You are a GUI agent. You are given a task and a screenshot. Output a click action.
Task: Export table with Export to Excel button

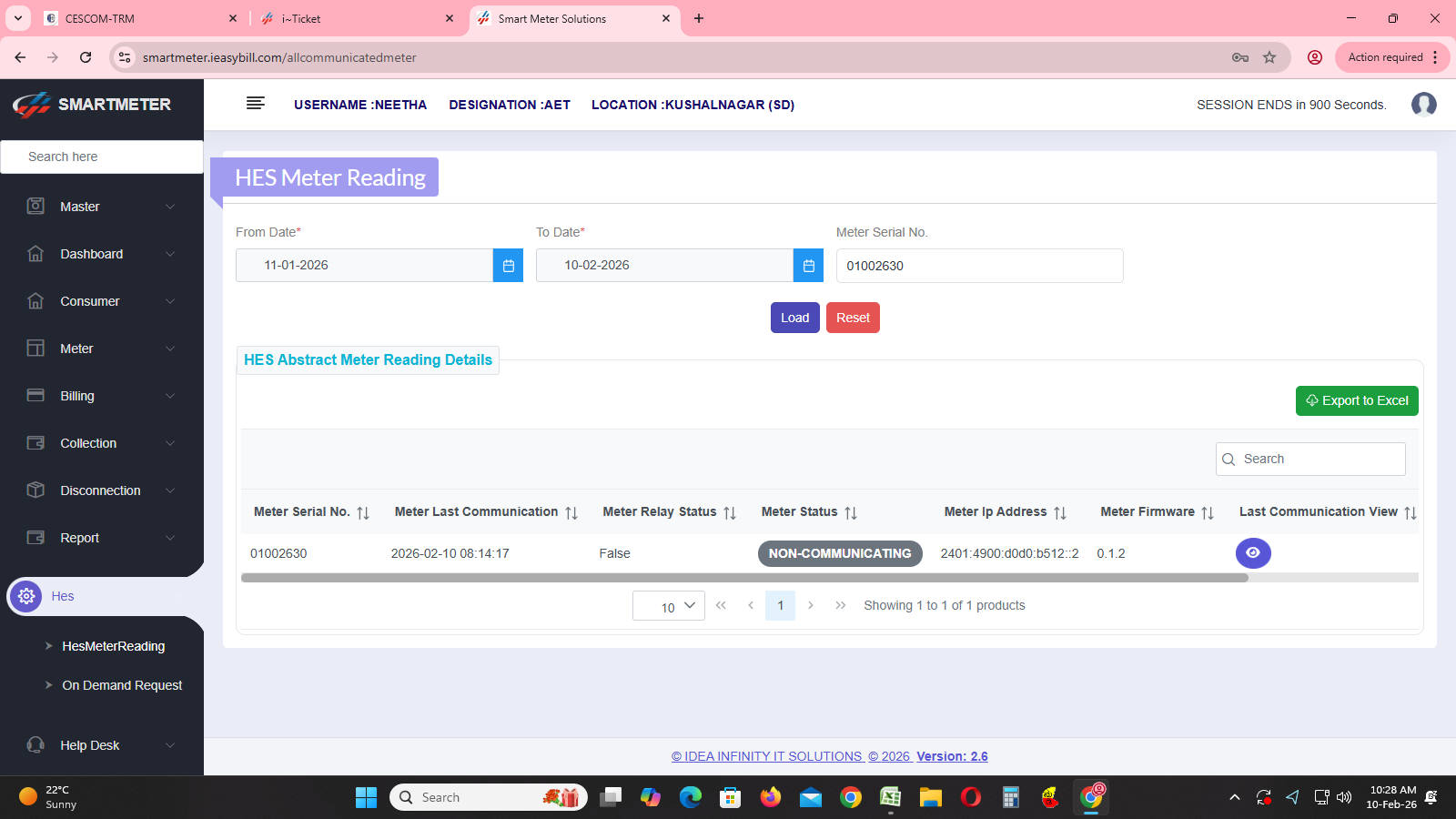pos(1356,400)
